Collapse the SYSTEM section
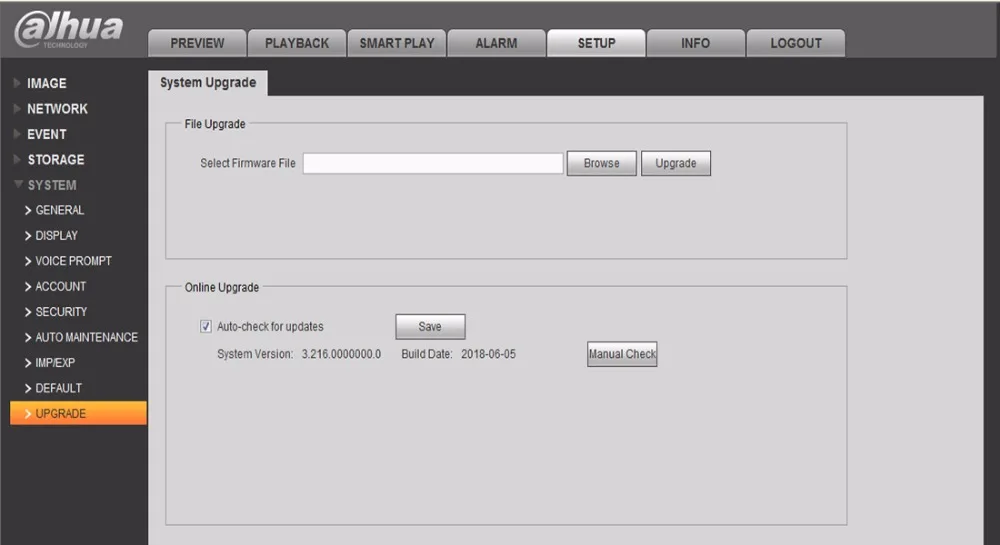The image size is (1000, 545). (52, 185)
